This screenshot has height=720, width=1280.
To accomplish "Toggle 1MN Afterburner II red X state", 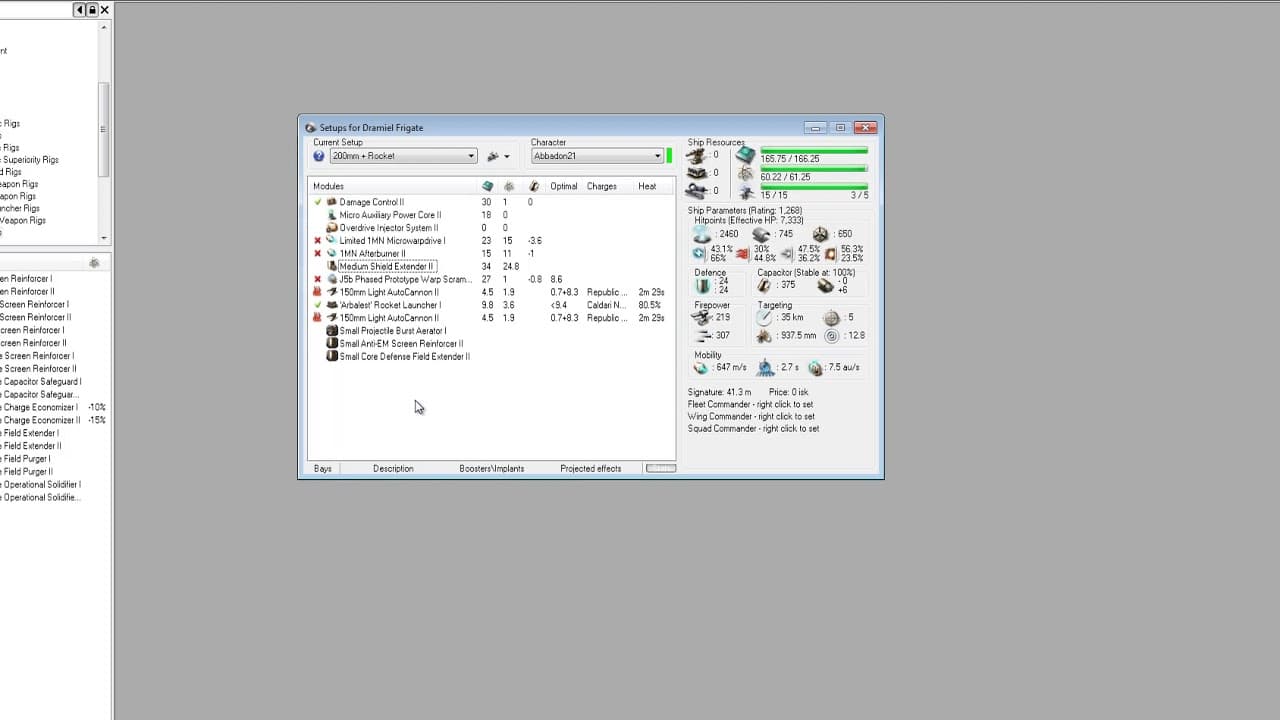I will pyautogui.click(x=318, y=254).
